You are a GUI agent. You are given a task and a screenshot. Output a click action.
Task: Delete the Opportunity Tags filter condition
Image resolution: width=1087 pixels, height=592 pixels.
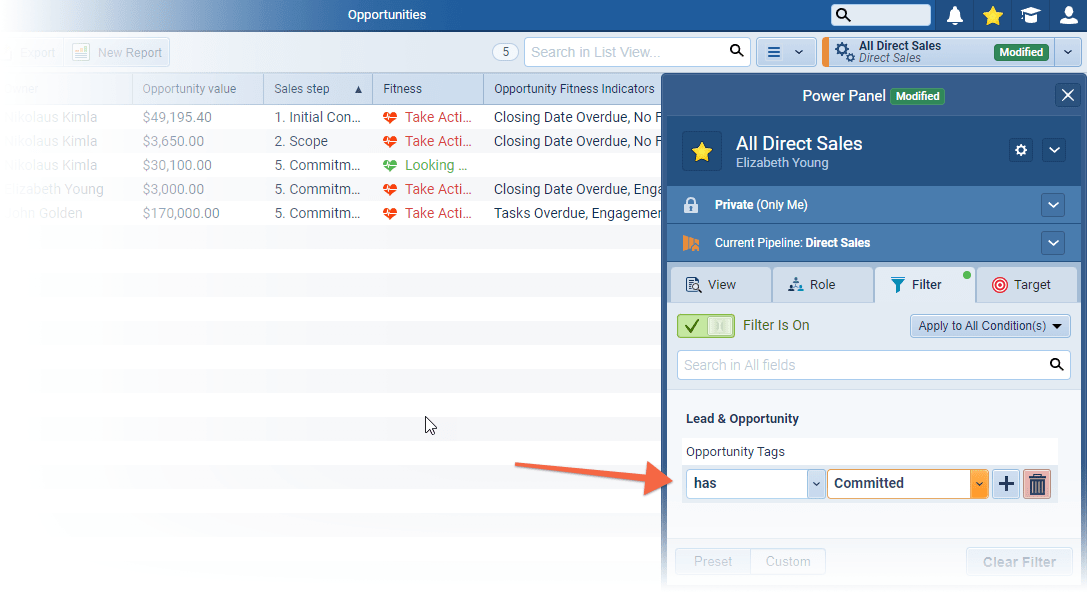tap(1037, 484)
